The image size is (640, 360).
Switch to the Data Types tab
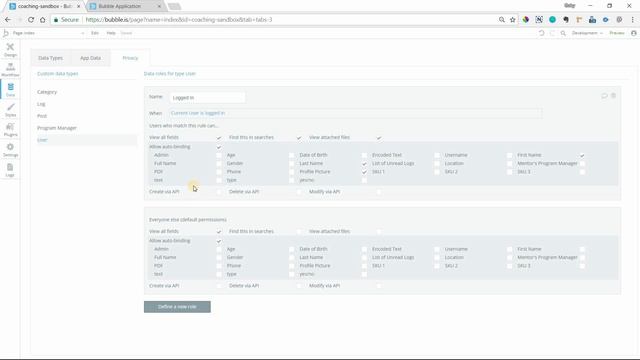pos(51,58)
